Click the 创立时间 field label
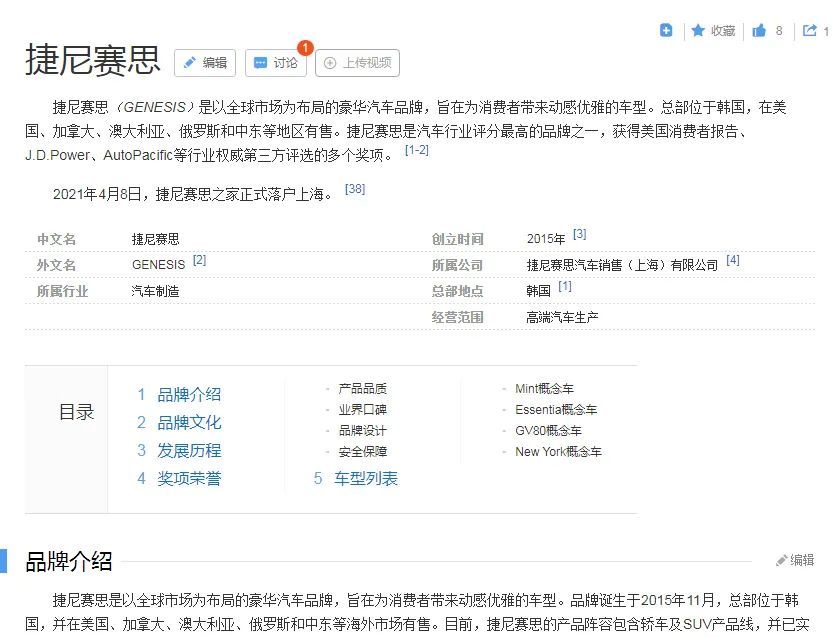The image size is (840, 638). click(x=458, y=239)
